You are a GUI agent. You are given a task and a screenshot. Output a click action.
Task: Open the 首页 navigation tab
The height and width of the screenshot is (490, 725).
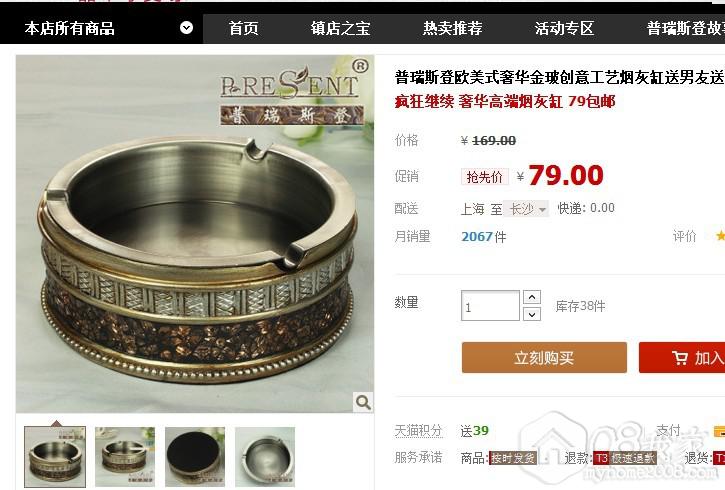[244, 28]
